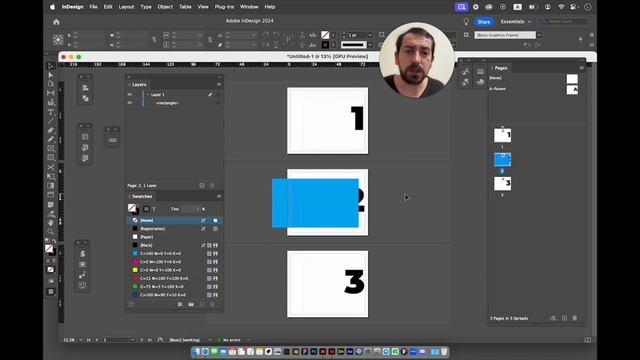Select the [Paper] swatch
Screen dimensions: 640x360
(x=174, y=237)
